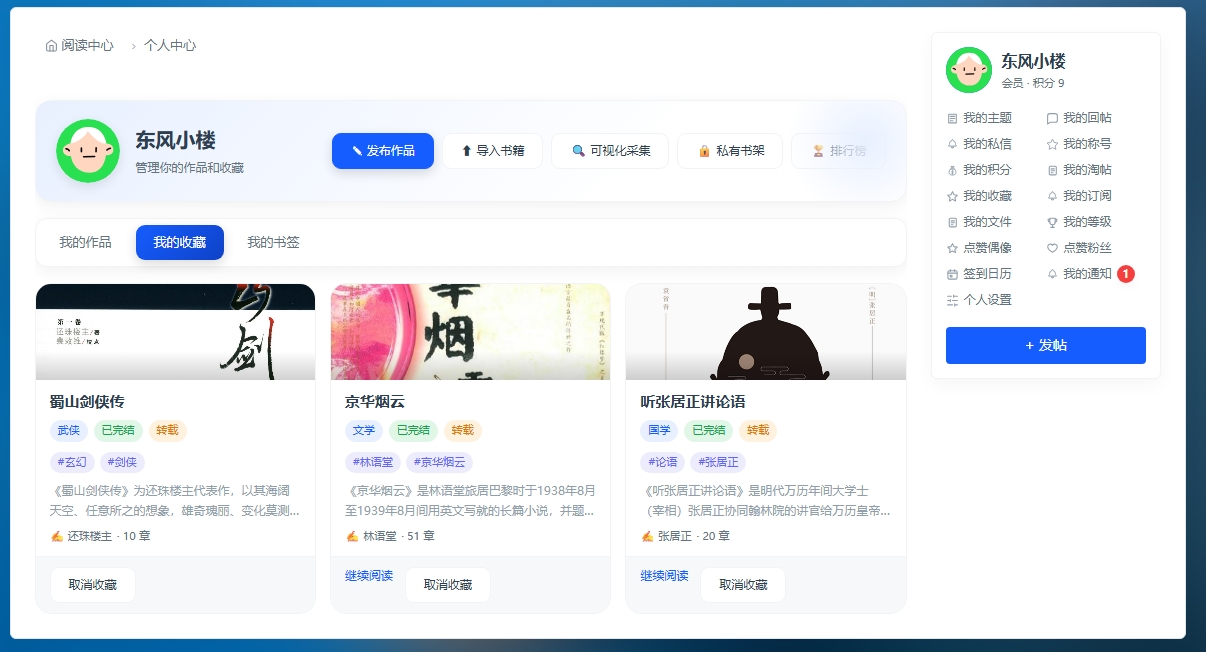Select the 我的收藏 tab
The image size is (1206, 652).
click(x=180, y=242)
